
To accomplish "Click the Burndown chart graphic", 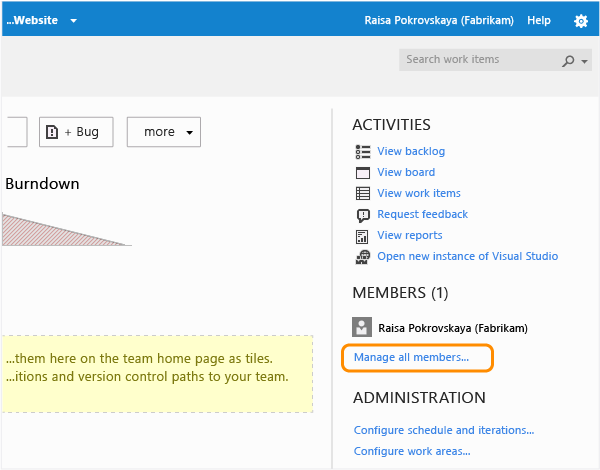I will [x=66, y=229].
